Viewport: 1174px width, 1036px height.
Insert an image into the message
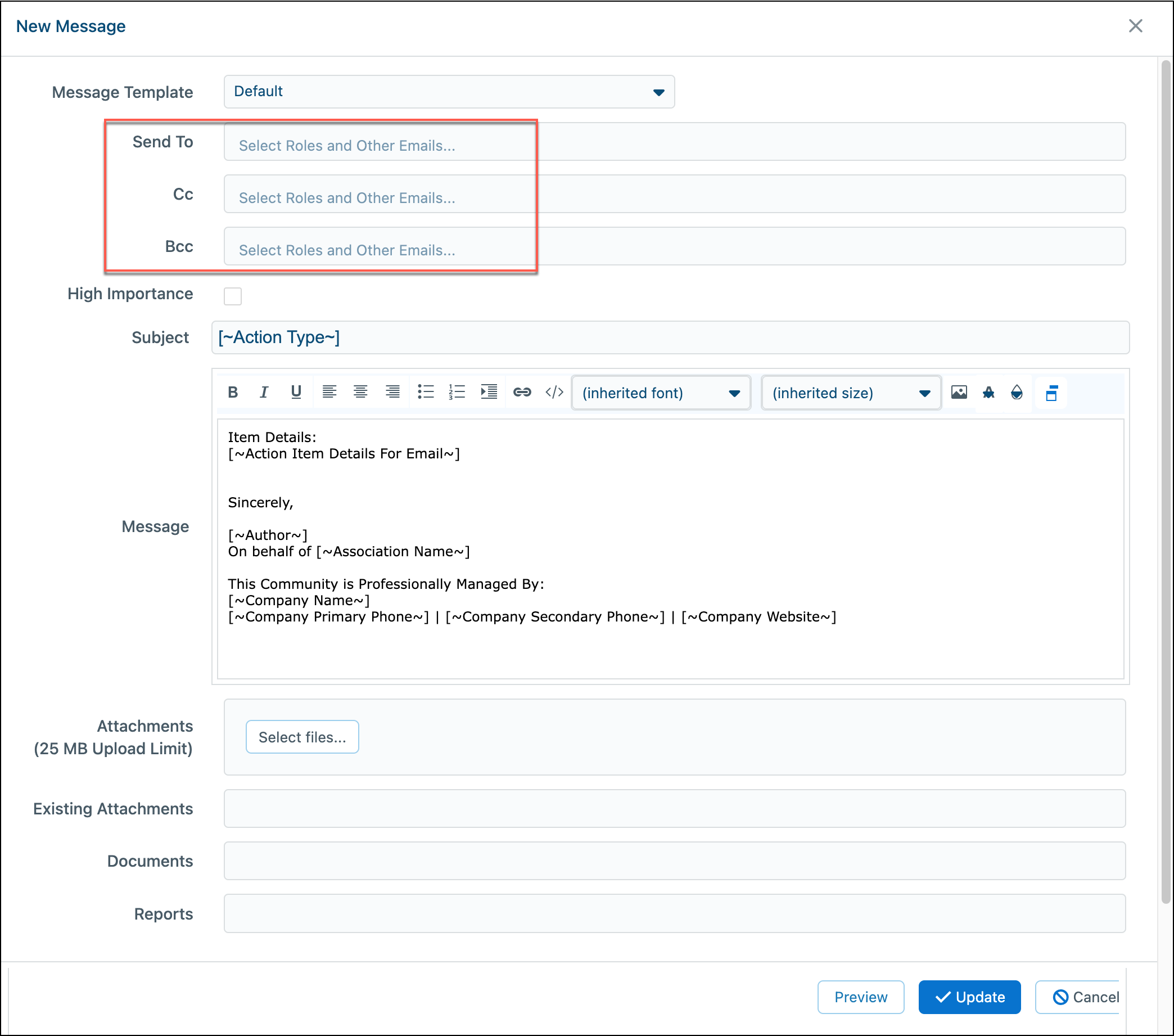(x=959, y=393)
